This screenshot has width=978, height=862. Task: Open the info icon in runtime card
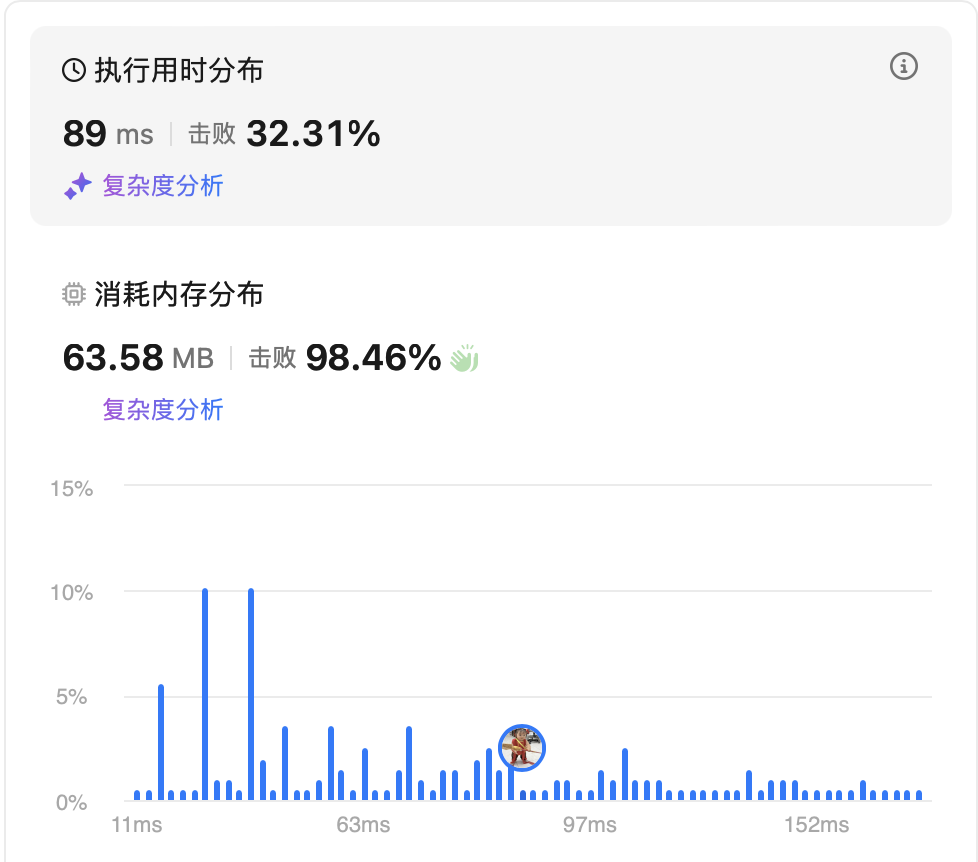click(903, 66)
